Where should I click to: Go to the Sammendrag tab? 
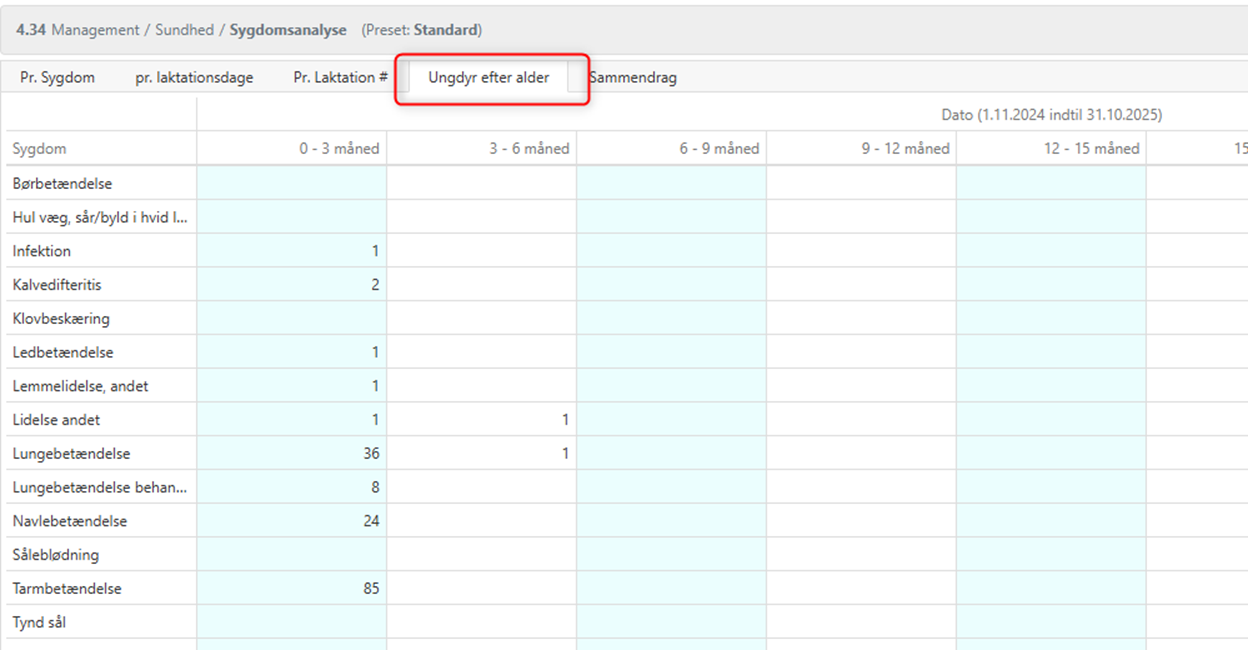tap(633, 77)
